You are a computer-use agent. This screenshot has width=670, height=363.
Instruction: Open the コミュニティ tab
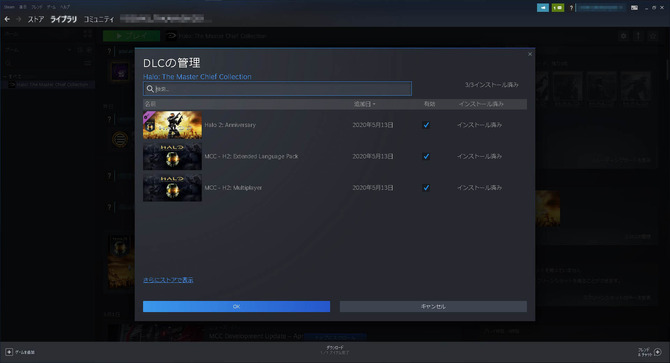(99, 19)
